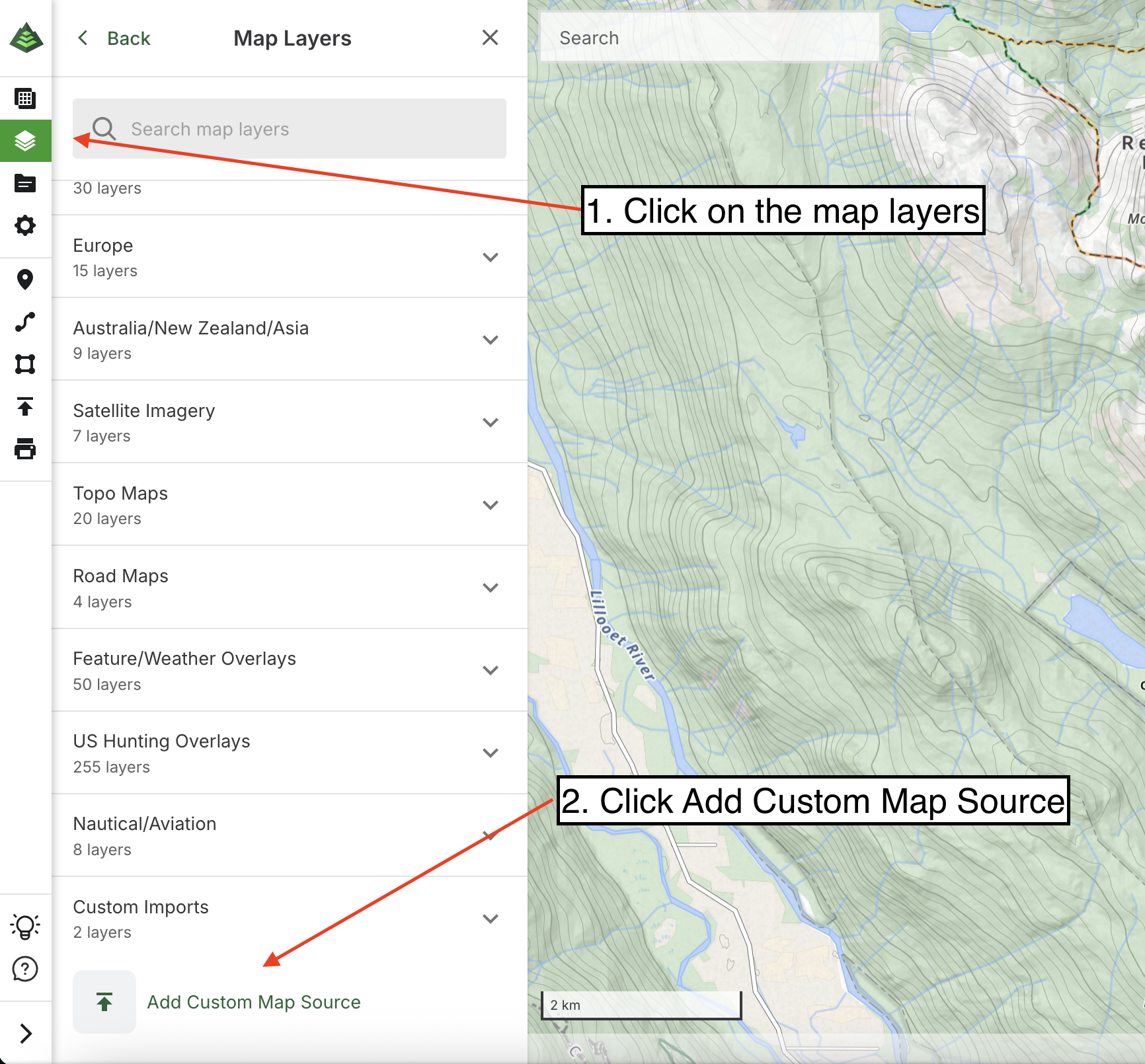Image resolution: width=1145 pixels, height=1064 pixels.
Task: Expand the Europe layers category
Action: coord(490,257)
